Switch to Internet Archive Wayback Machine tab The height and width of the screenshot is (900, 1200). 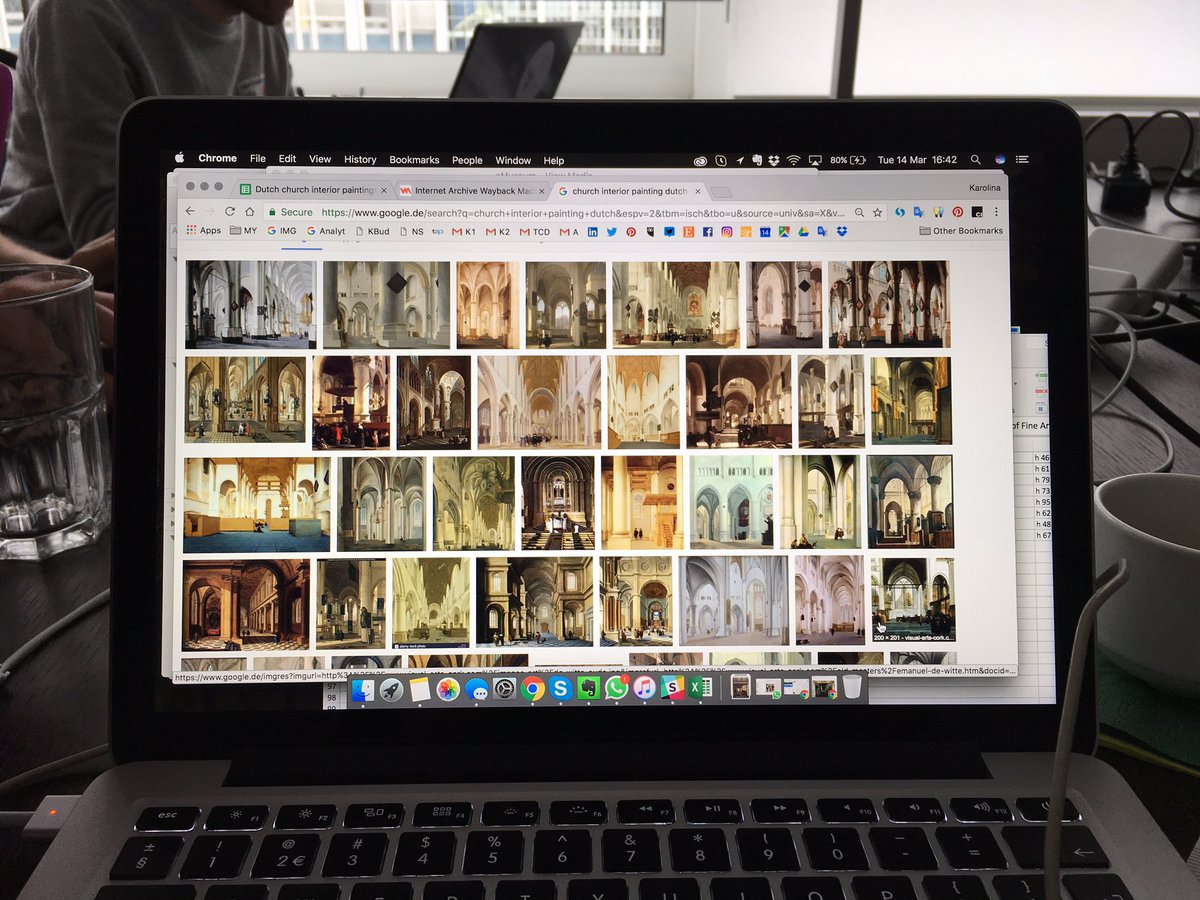tap(470, 190)
